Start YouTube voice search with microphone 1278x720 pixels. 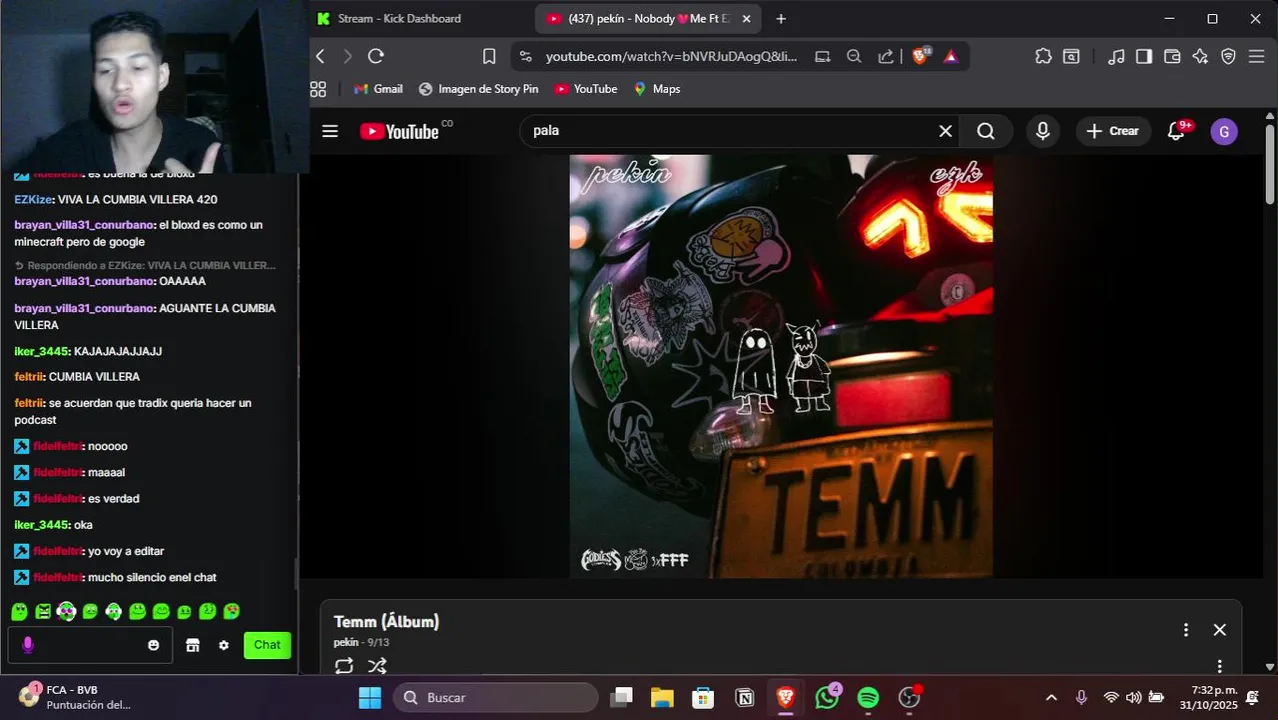pos(1043,131)
